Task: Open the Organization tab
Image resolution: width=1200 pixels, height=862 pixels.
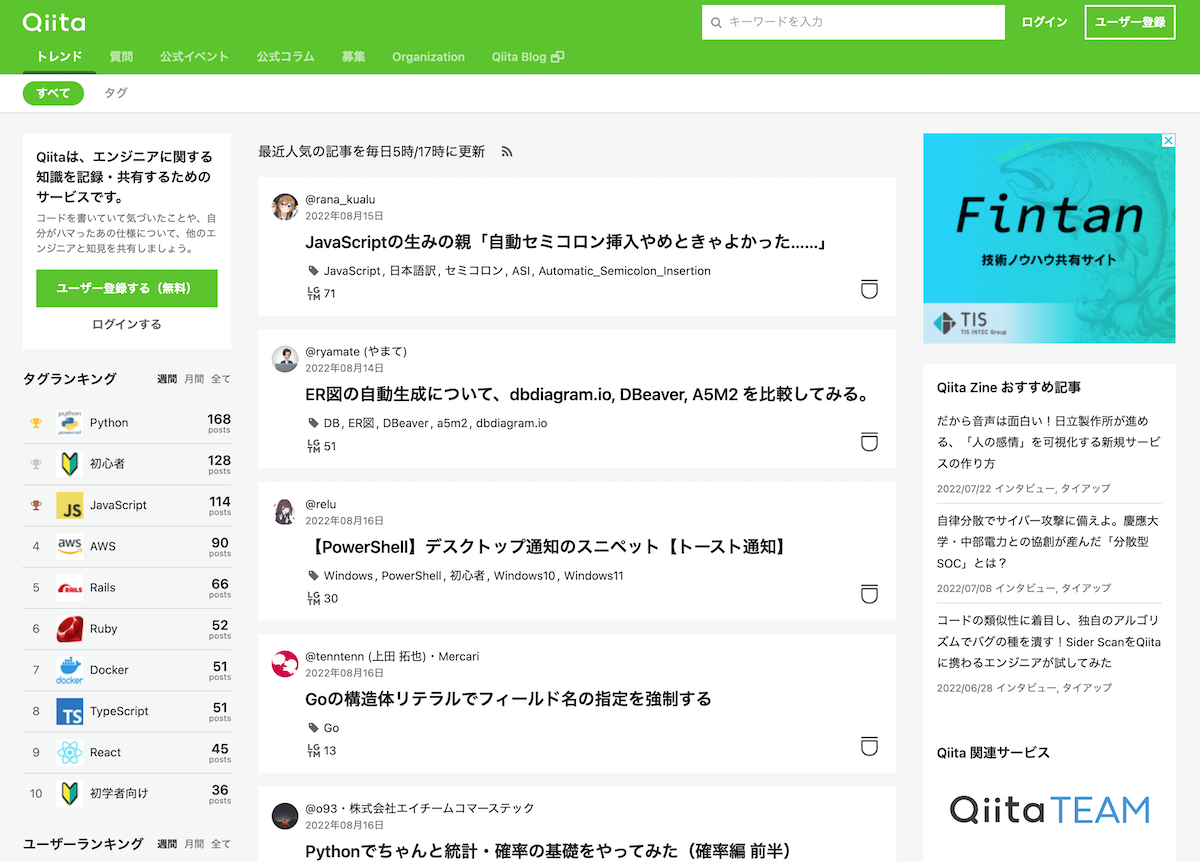Action: 428,57
